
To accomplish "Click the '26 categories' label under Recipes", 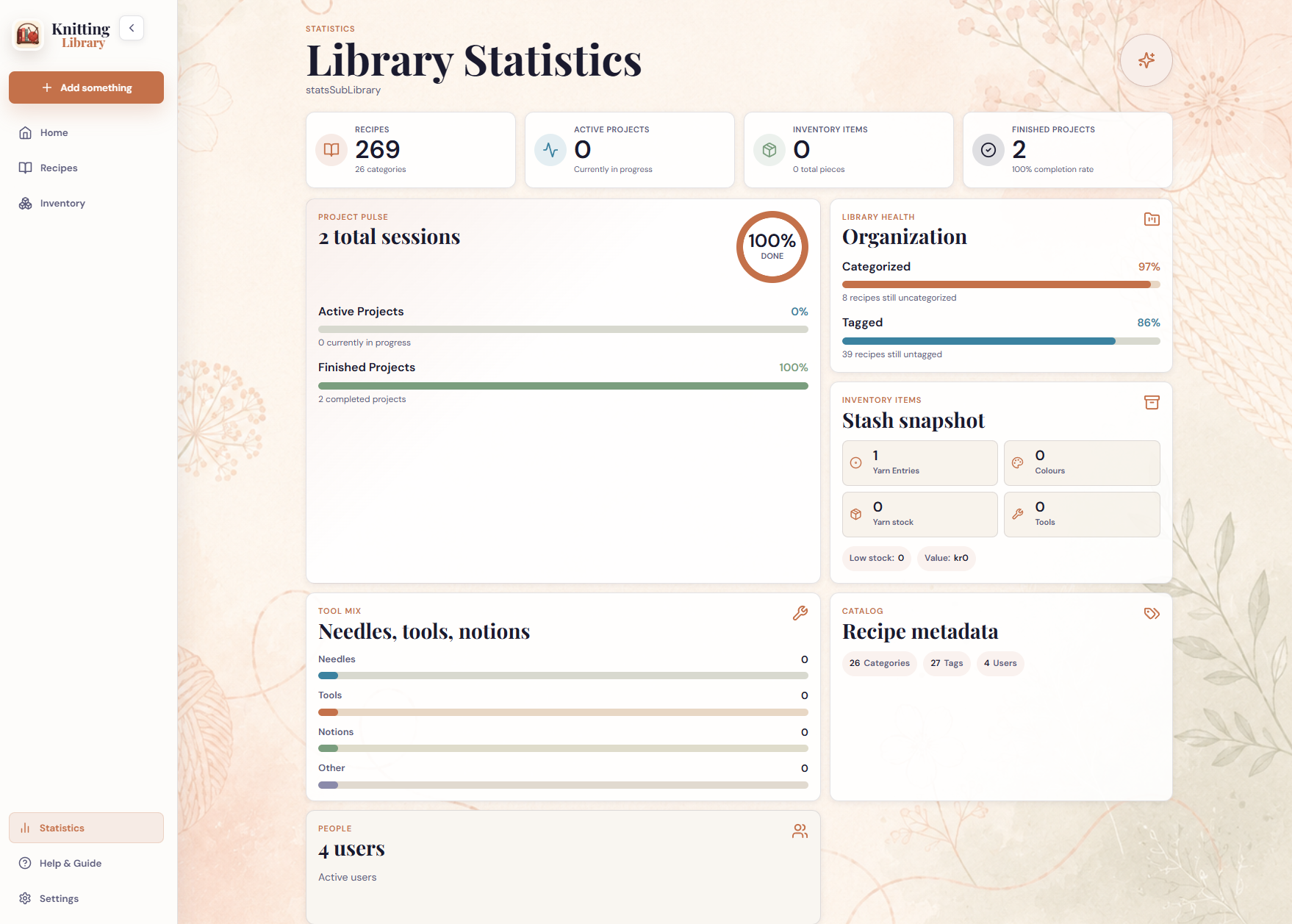I will tap(380, 169).
